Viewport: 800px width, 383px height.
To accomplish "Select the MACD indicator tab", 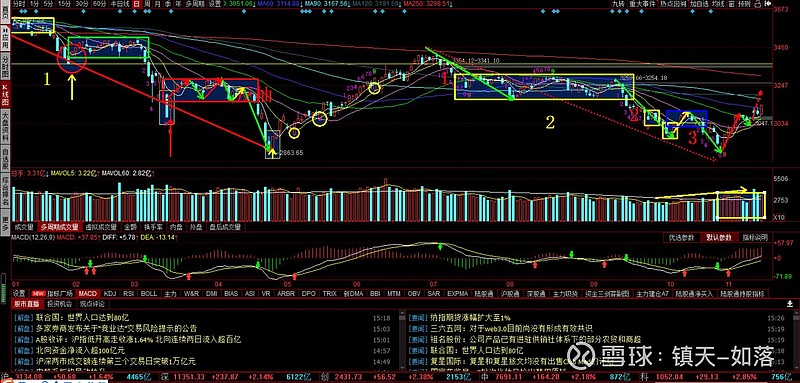I will tap(87, 293).
